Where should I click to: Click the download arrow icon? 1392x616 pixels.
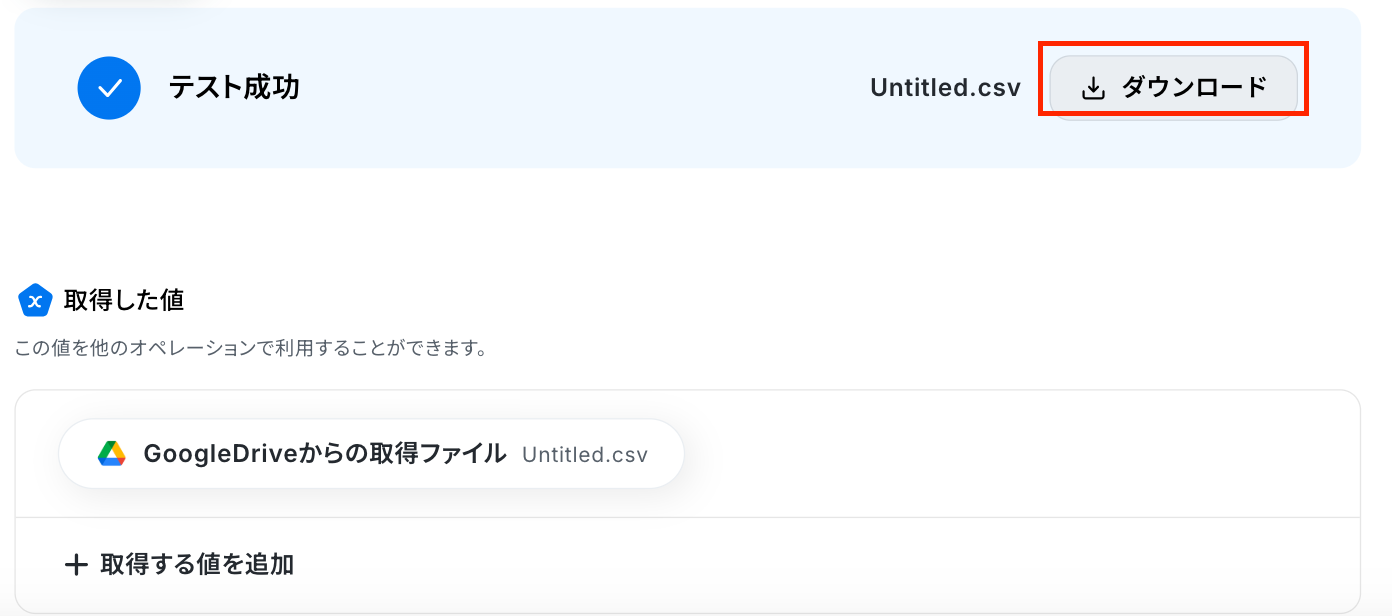(1093, 89)
